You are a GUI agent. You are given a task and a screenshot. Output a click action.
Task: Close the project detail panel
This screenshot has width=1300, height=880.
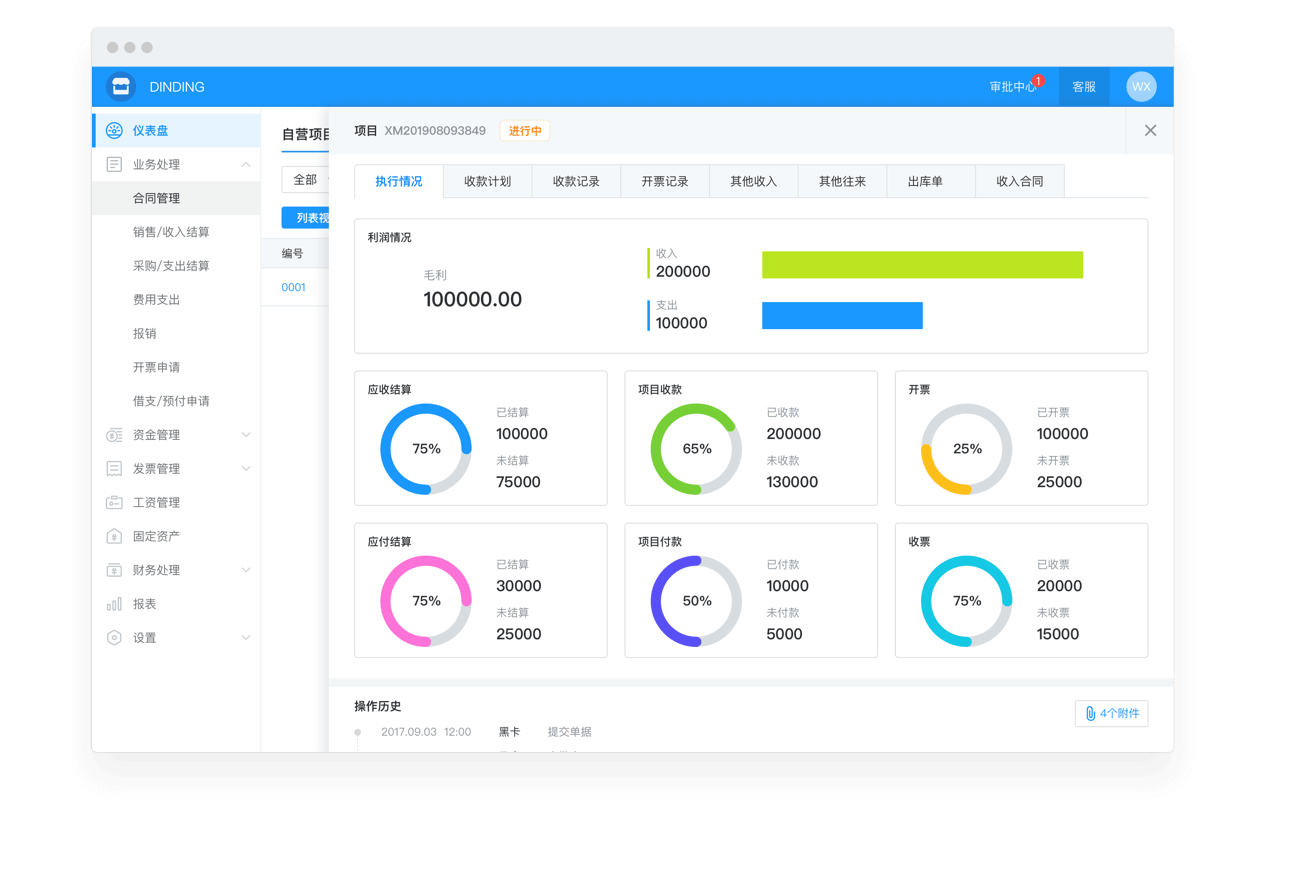coord(1150,130)
